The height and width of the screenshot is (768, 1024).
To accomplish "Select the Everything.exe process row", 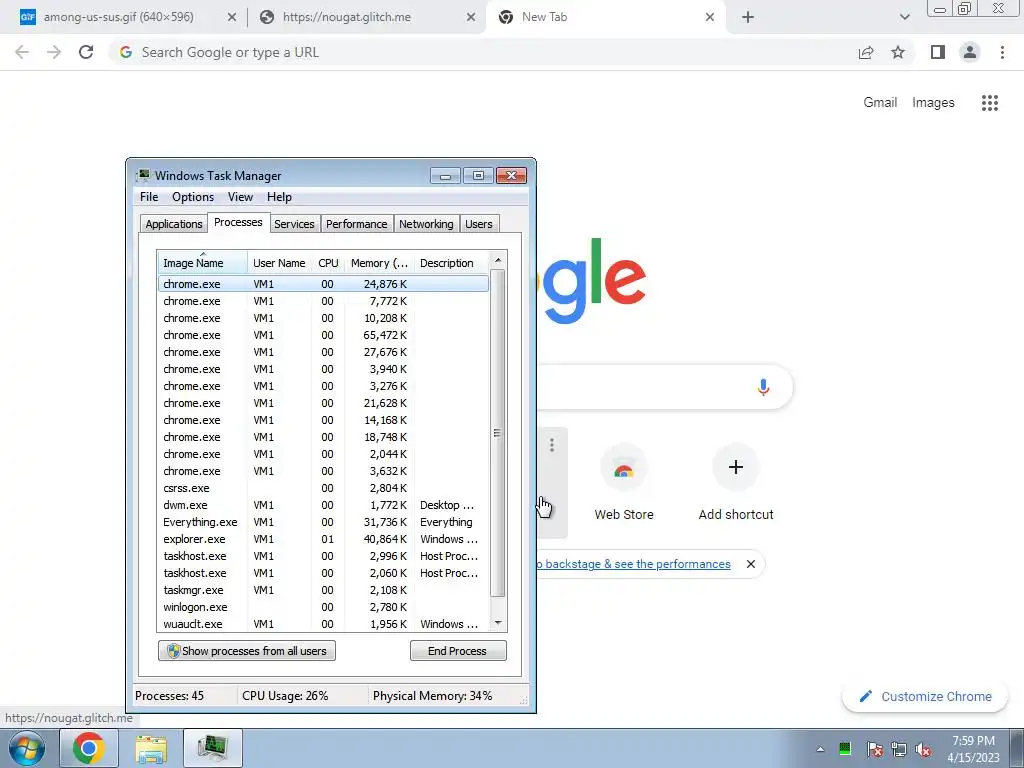I will coord(323,522).
